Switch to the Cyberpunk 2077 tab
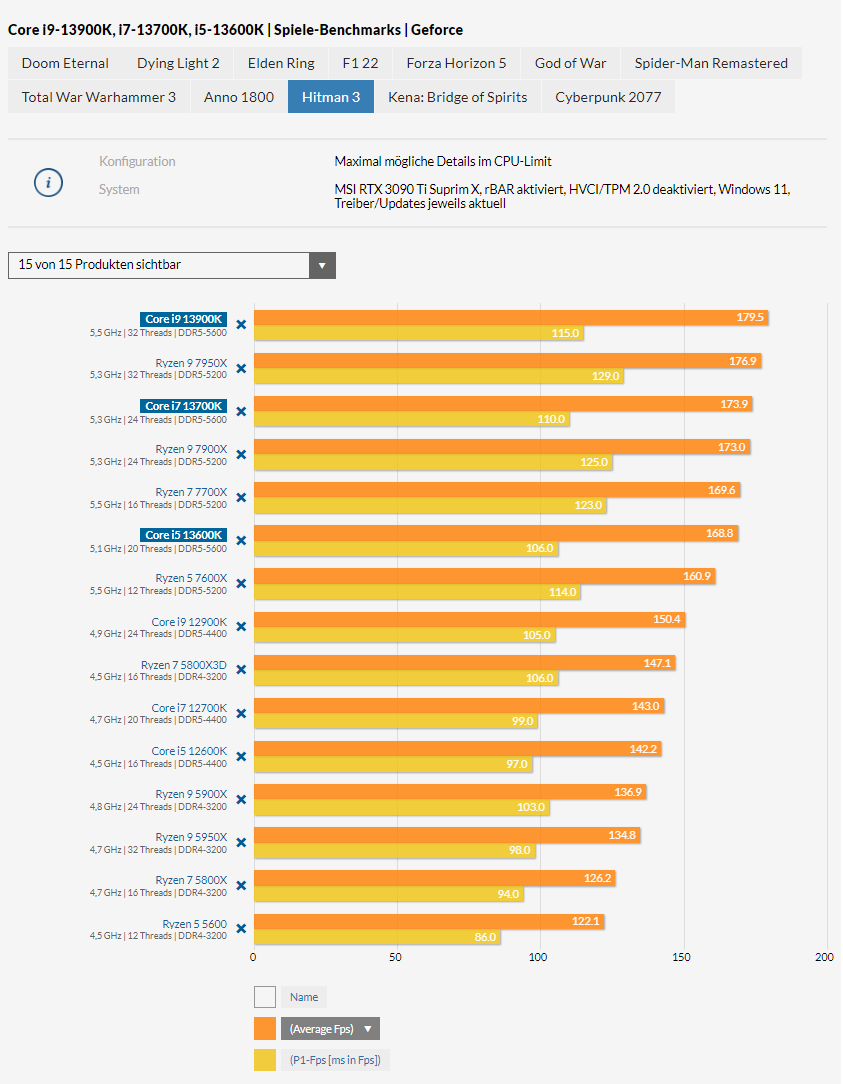The height and width of the screenshot is (1084, 843). 608,97
